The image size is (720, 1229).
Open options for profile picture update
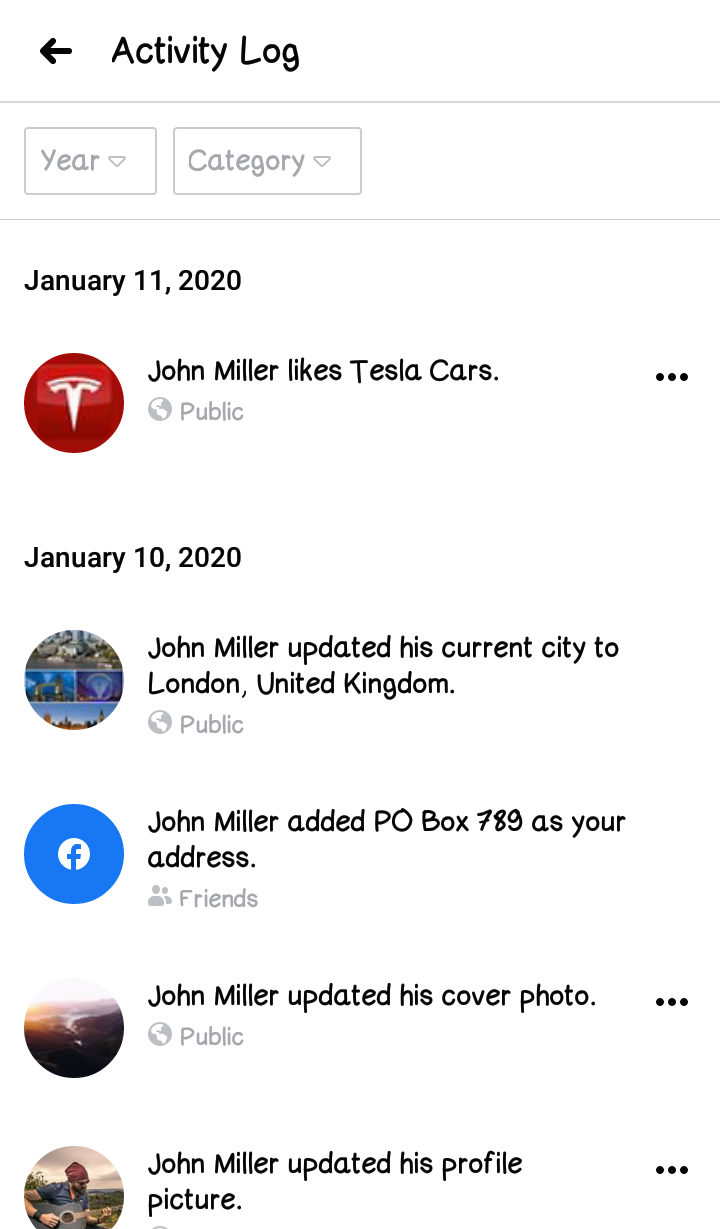coord(671,1170)
